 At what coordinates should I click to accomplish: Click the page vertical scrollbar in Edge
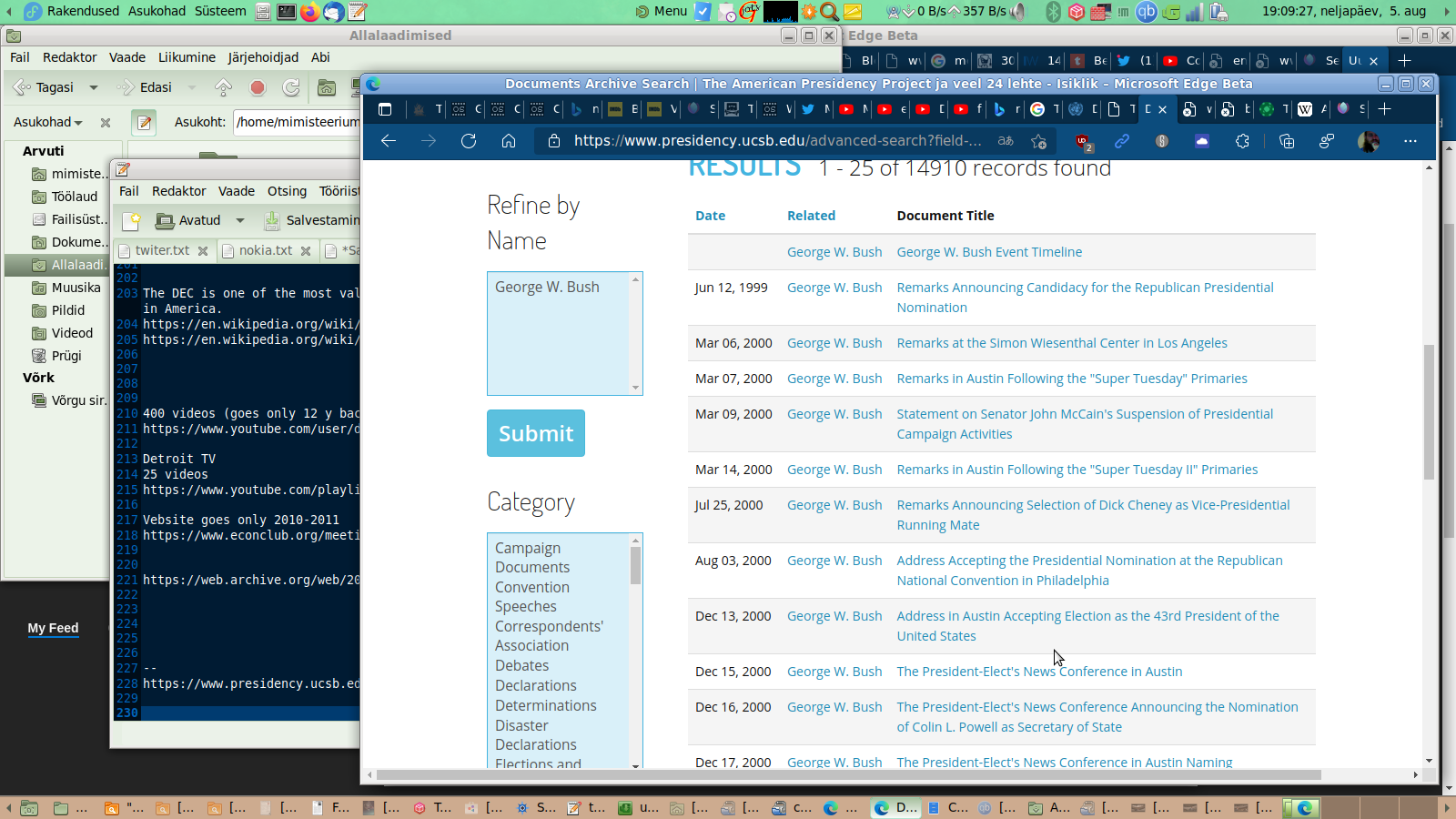point(1429,412)
